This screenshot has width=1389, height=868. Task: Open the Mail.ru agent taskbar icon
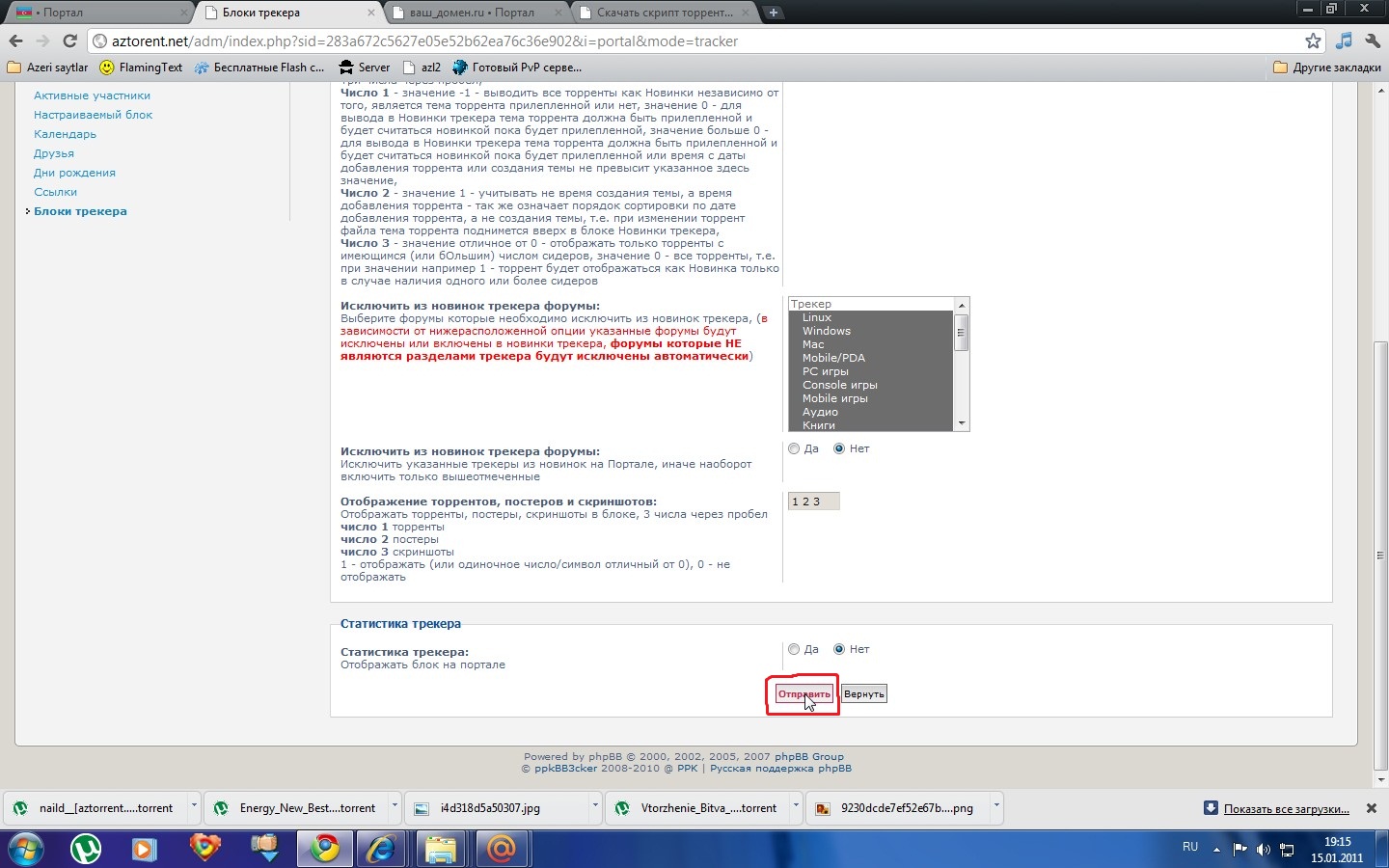point(500,850)
